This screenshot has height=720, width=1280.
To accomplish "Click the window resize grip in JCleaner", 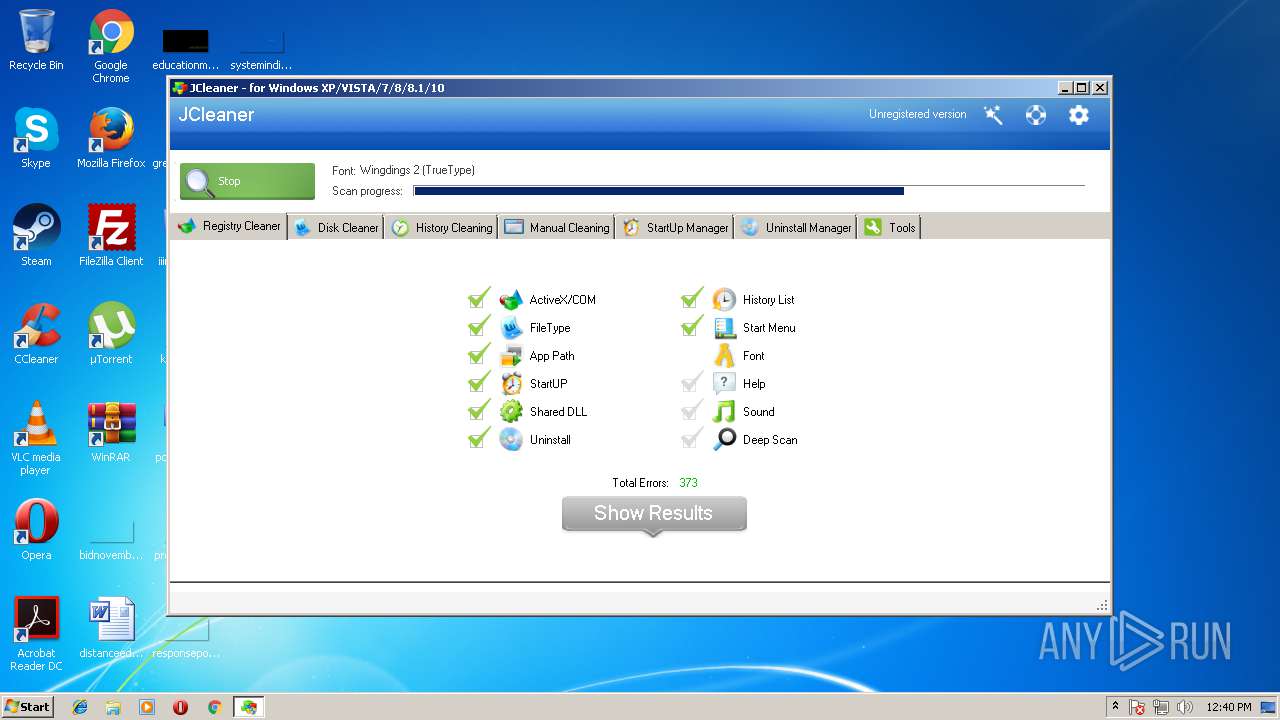I will [1102, 605].
